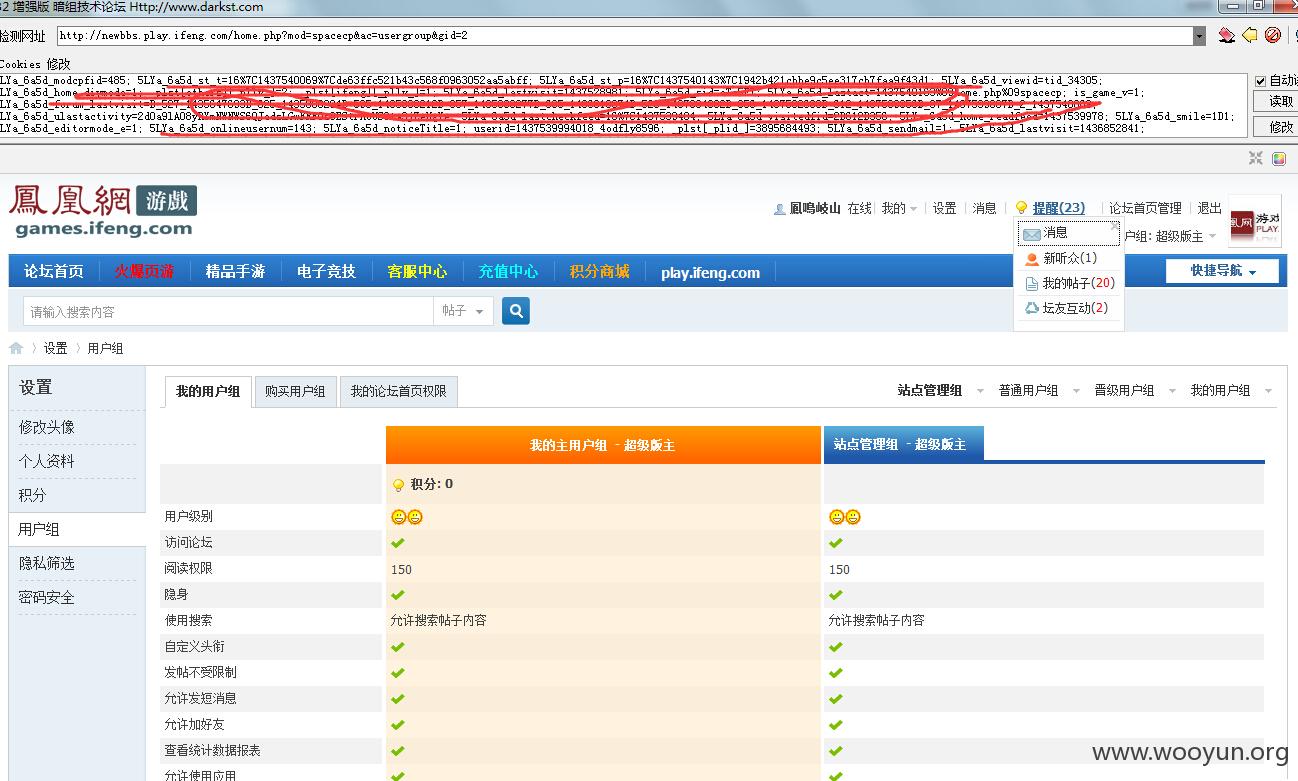Click 退出 to log out
The image size is (1298, 781).
click(1210, 208)
